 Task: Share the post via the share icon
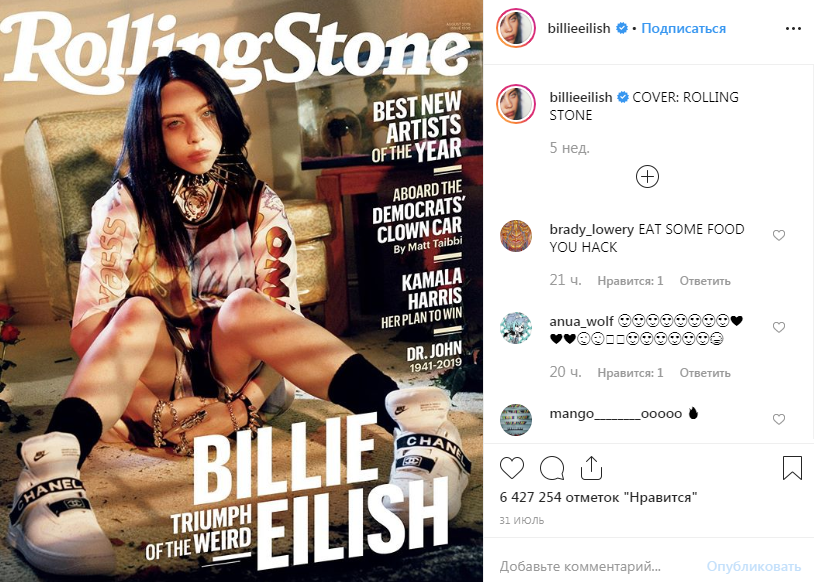591,468
